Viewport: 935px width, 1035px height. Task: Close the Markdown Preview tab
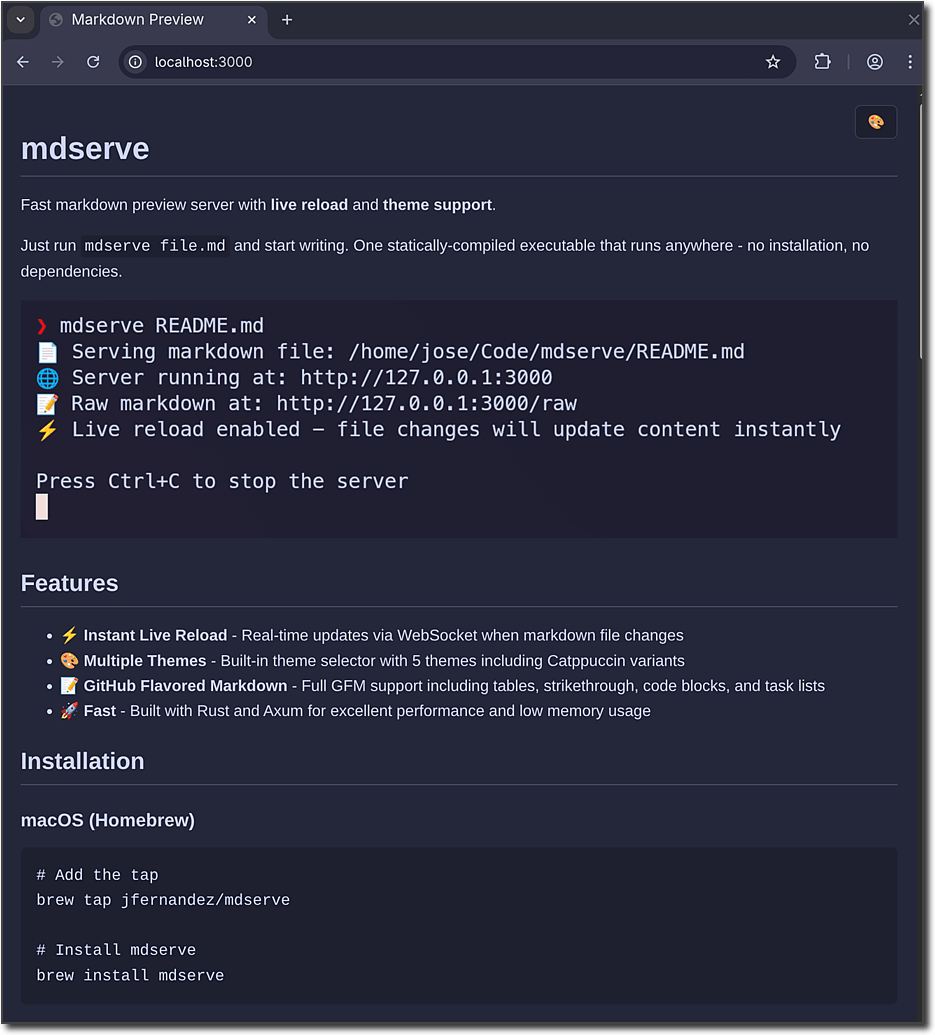click(252, 19)
